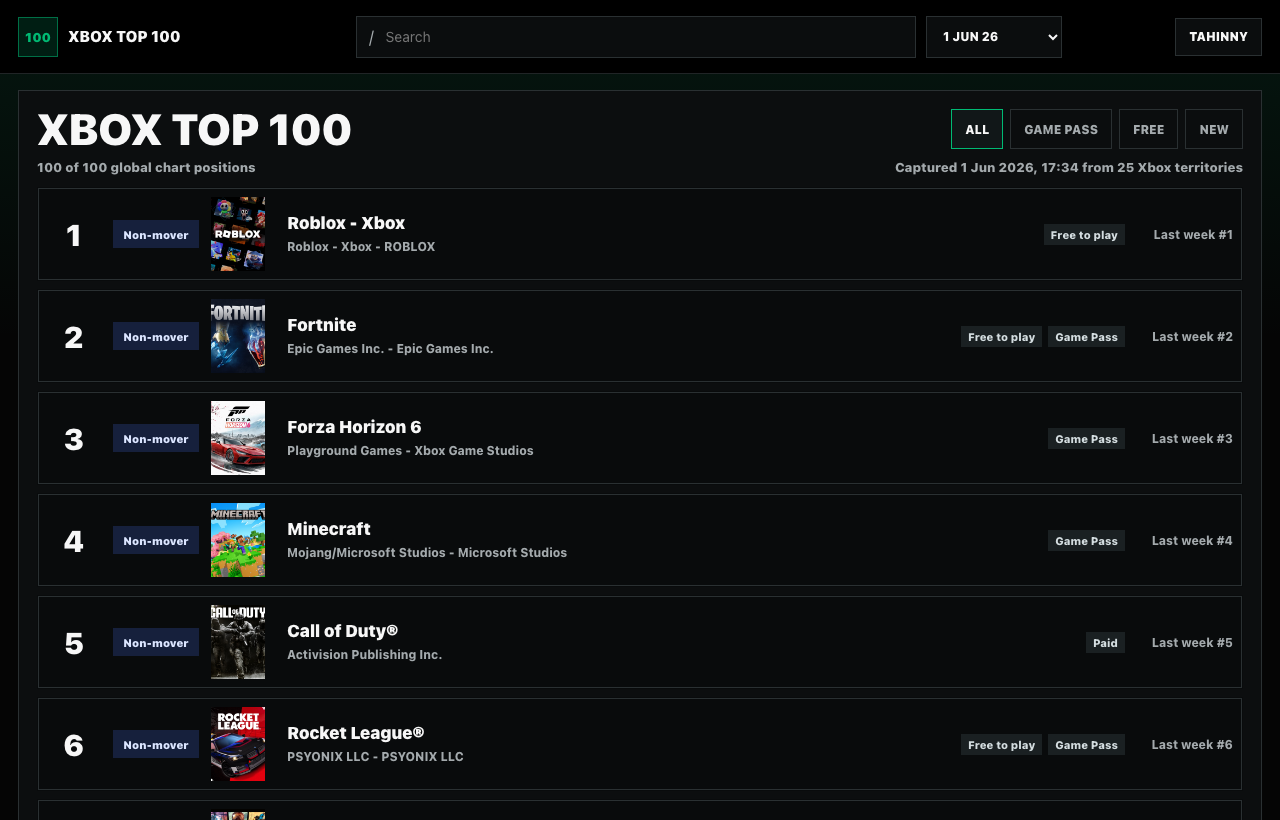This screenshot has height=820, width=1280.
Task: Click 'Activision Publishing Inc.' text
Action: click(x=364, y=655)
